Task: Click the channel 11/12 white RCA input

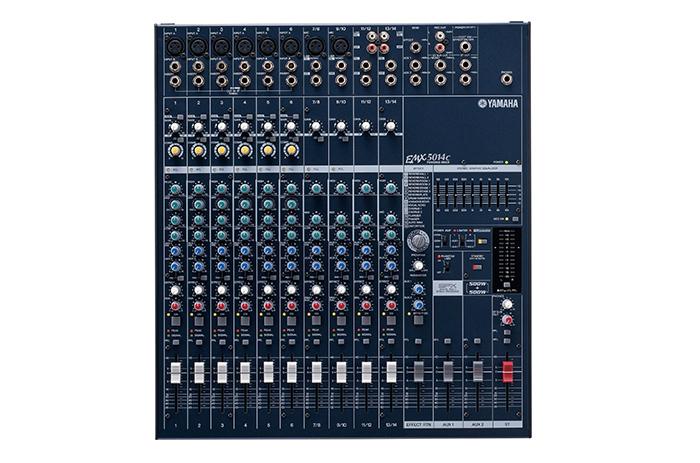Action: click(x=371, y=36)
